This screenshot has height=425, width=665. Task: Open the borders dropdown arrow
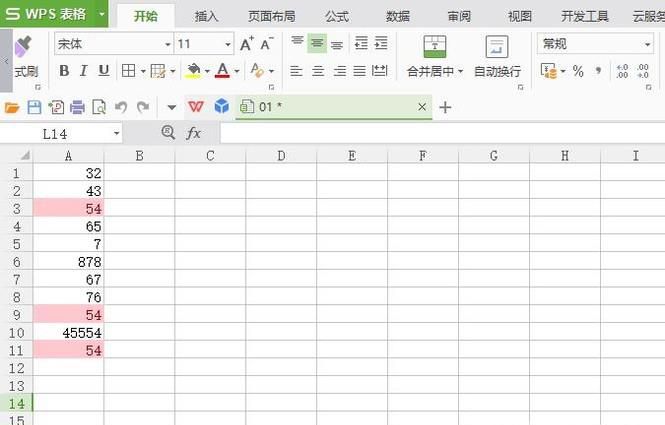pyautogui.click(x=143, y=71)
